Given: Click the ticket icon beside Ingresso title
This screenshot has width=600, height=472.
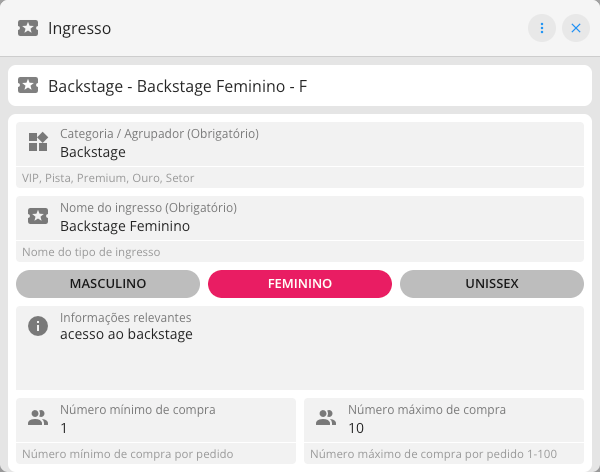Looking at the screenshot, I should coord(28,28).
